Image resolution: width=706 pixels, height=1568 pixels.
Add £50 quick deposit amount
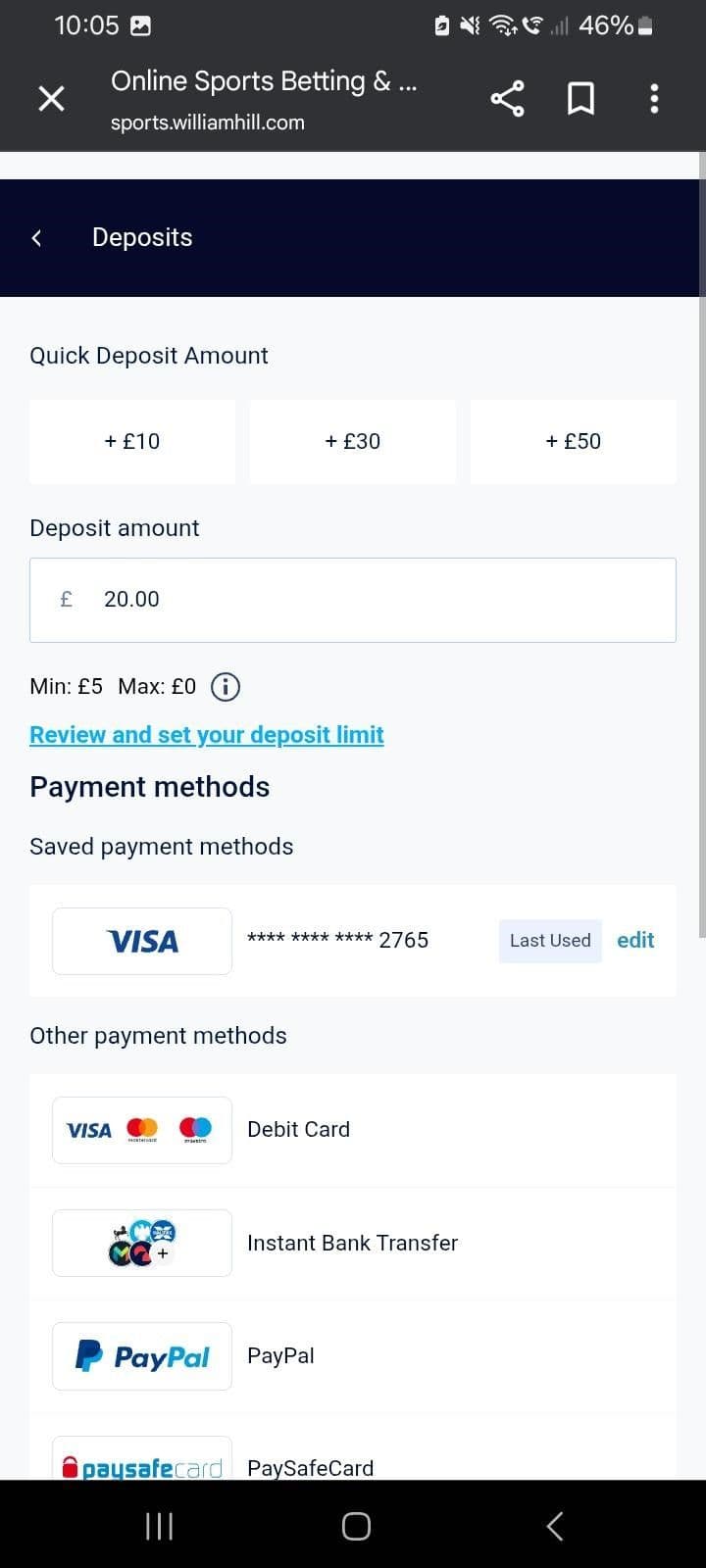573,441
